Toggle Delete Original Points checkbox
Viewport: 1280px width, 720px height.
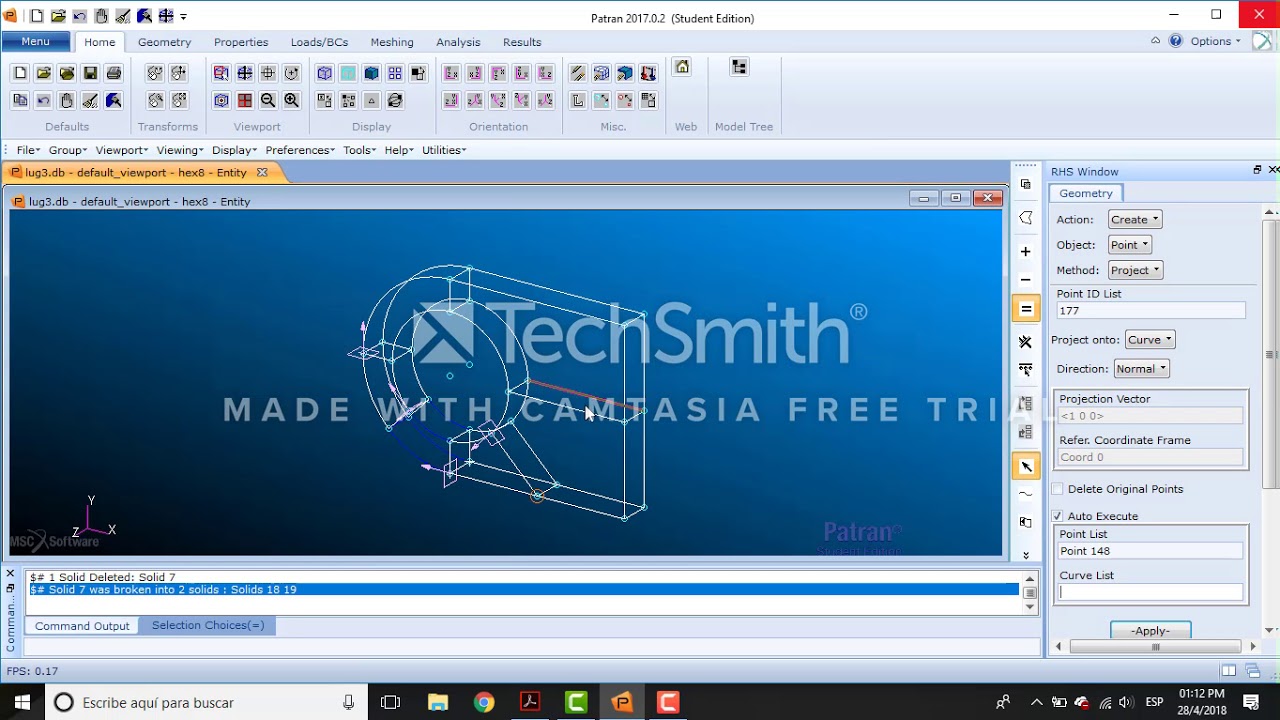(1058, 489)
